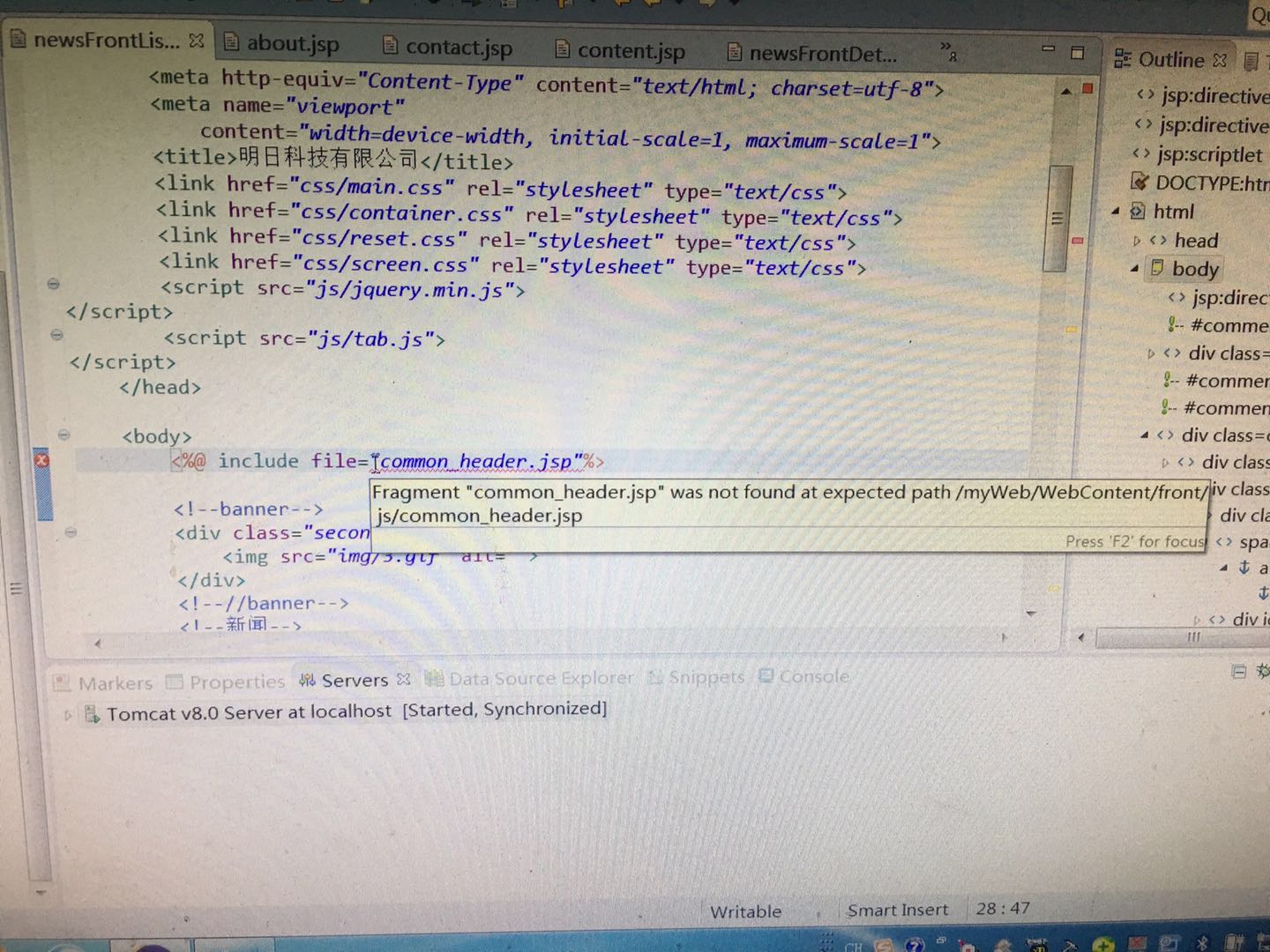Collapse the html node in Outline
The width and height of the screenshot is (1270, 952).
(1115, 212)
